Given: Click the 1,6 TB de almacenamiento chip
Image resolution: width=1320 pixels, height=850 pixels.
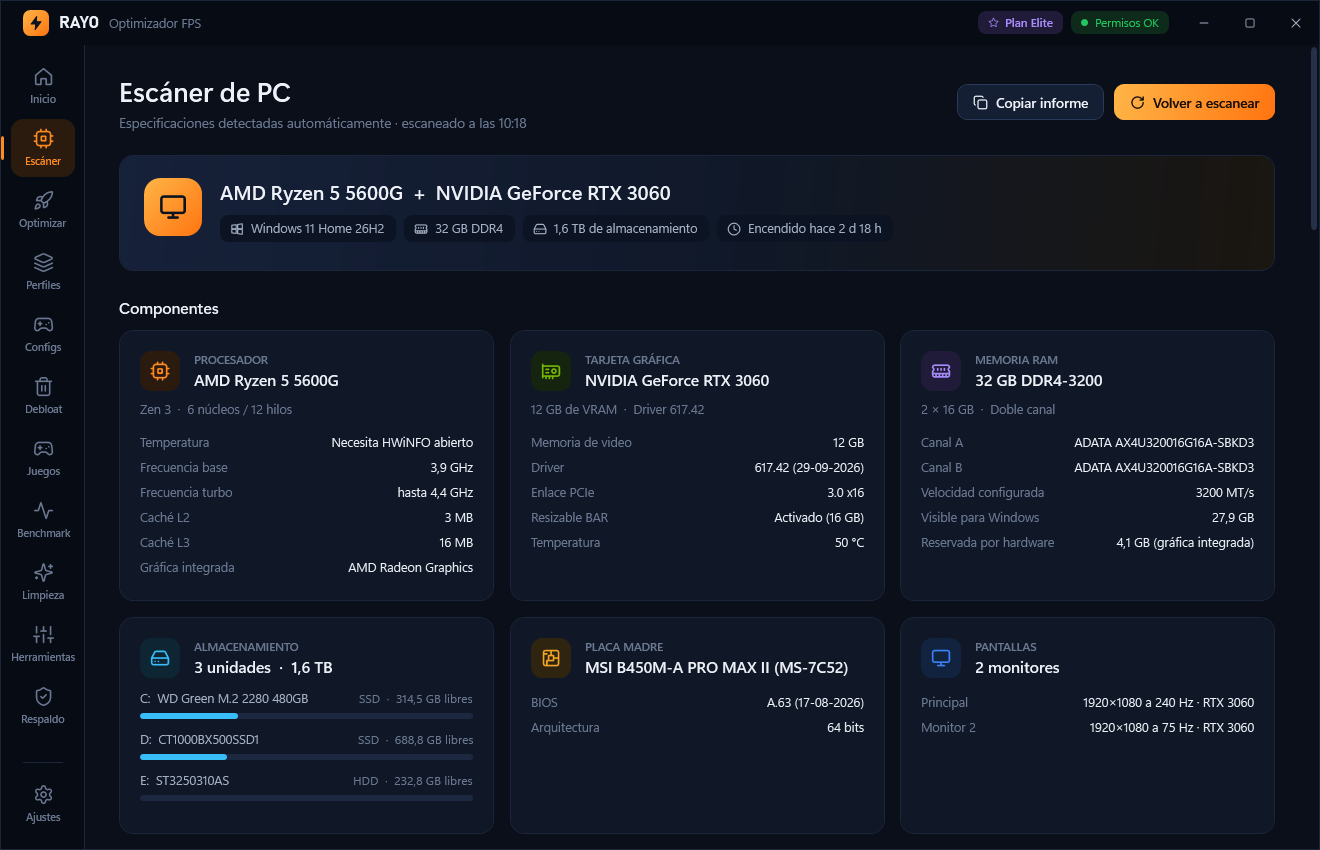Looking at the screenshot, I should tap(616, 229).
